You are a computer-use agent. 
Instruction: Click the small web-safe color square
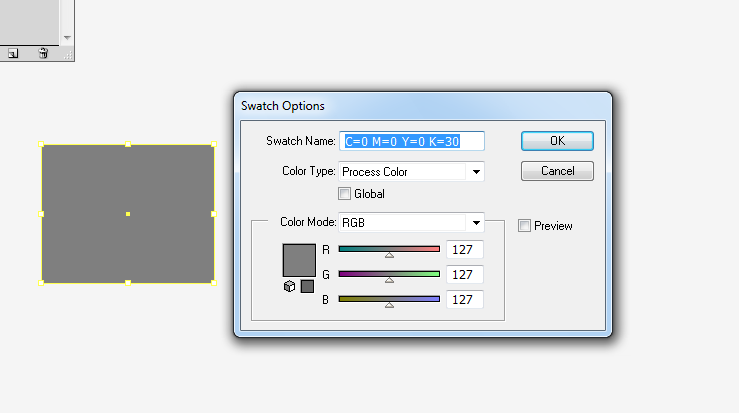pyautogui.click(x=307, y=286)
